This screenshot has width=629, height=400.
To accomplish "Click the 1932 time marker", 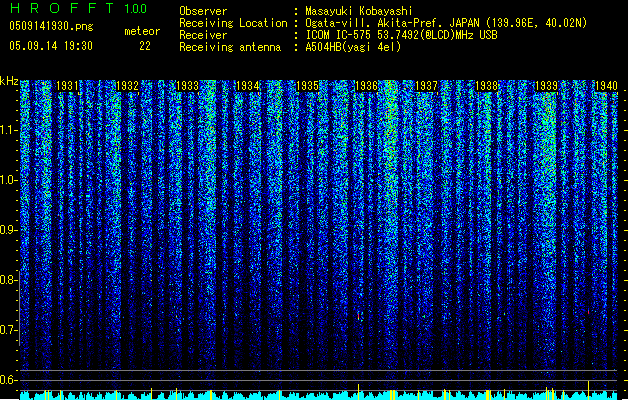I will click(127, 86).
